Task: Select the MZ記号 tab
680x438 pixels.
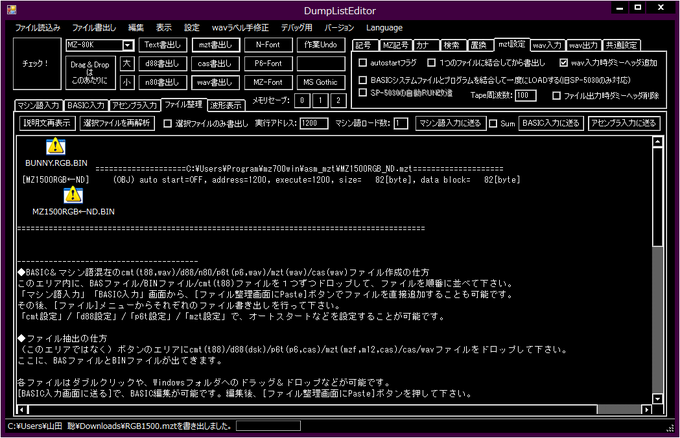Action: pos(395,45)
